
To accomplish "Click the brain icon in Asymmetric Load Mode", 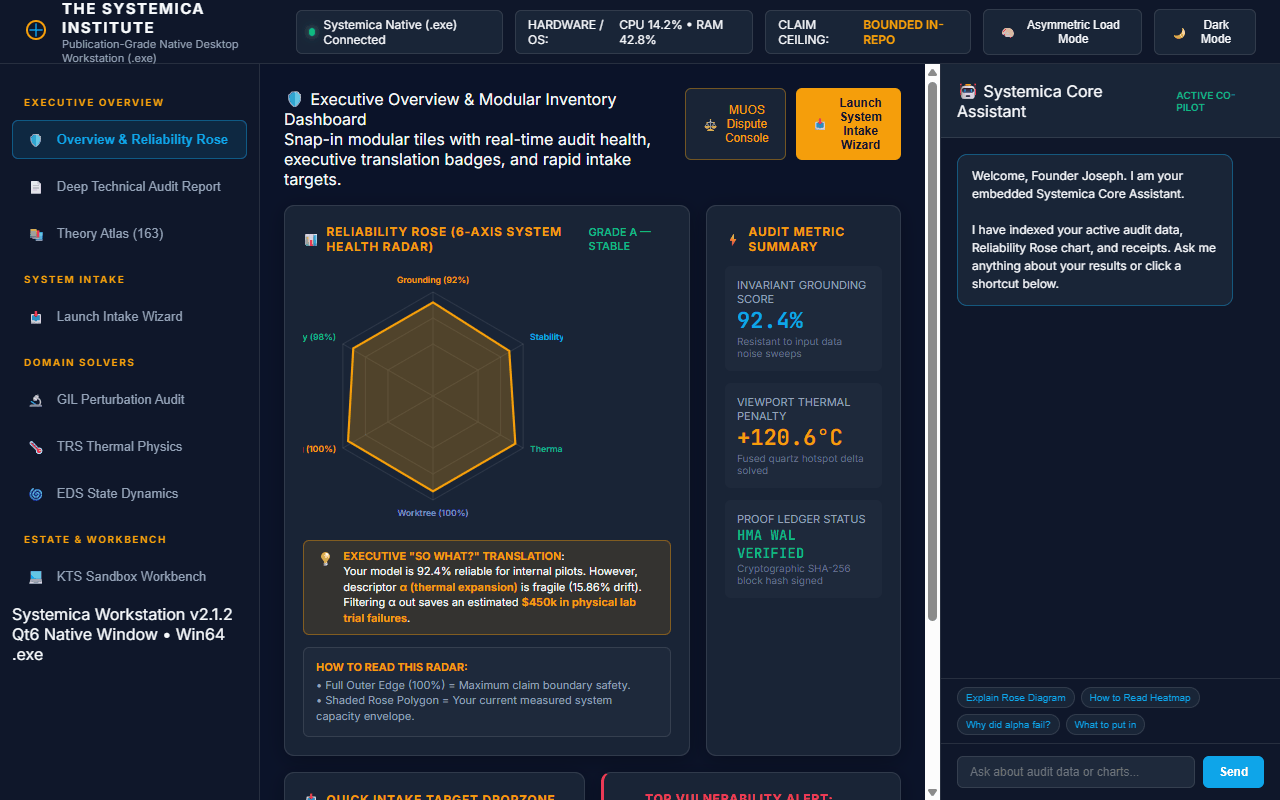I will click(x=1008, y=32).
